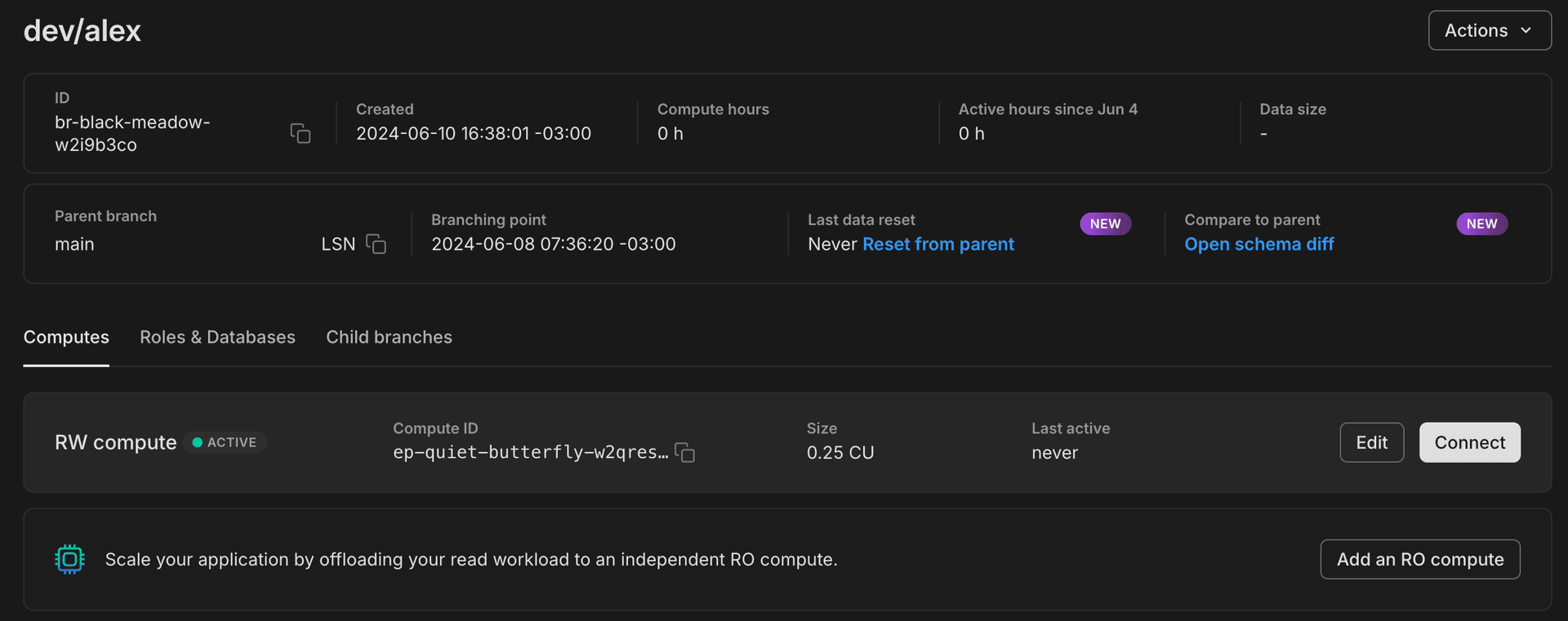Screen dimensions: 1568x621
Task: Select the br-black-meadow branch ID text
Action: [132, 133]
